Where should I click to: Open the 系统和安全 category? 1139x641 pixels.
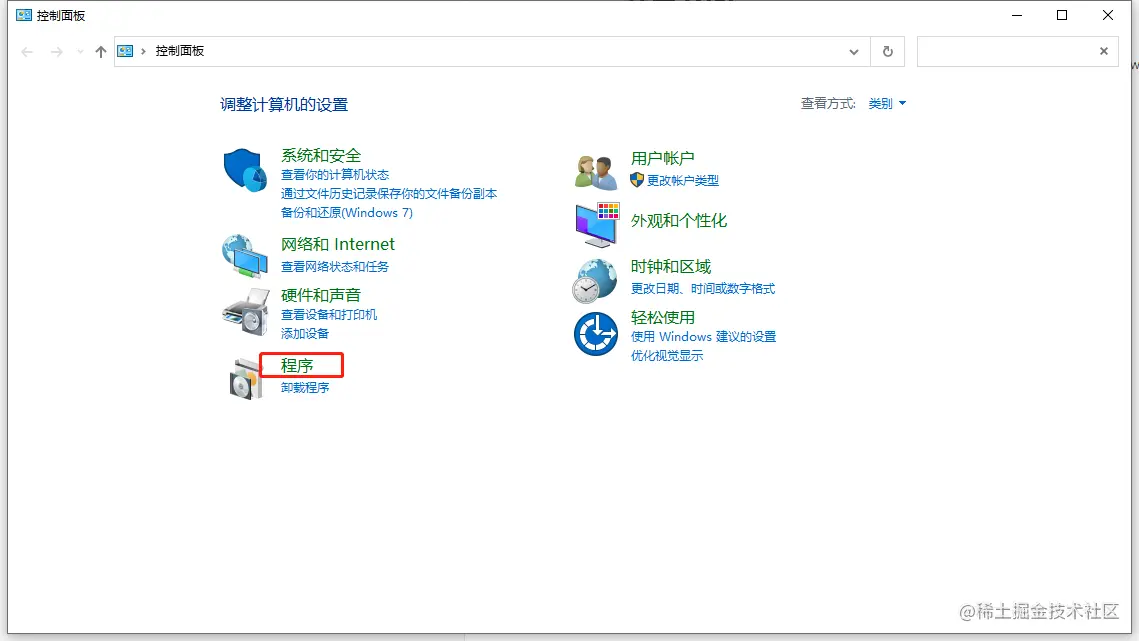(321, 156)
